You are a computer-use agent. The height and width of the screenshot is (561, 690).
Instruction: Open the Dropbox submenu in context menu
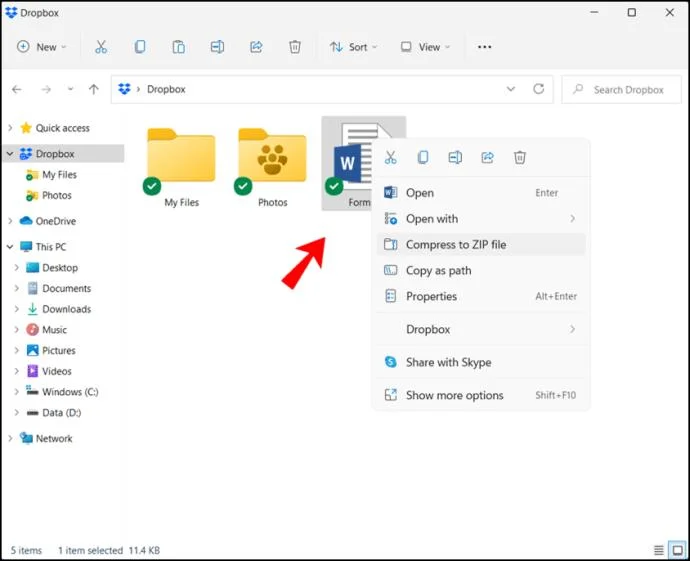[x=481, y=329]
